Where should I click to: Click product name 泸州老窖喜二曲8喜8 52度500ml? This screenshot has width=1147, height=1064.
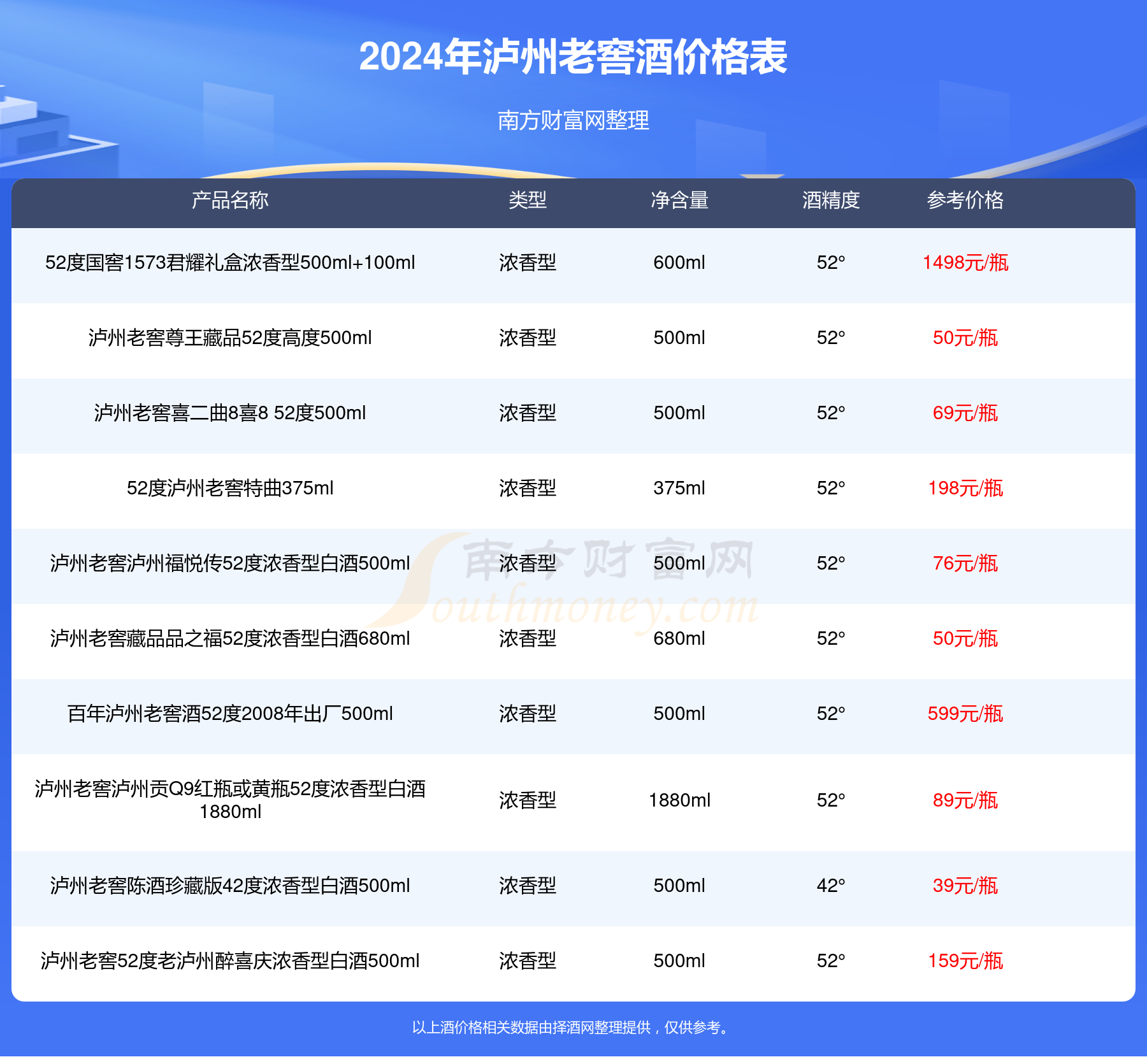[x=230, y=413]
